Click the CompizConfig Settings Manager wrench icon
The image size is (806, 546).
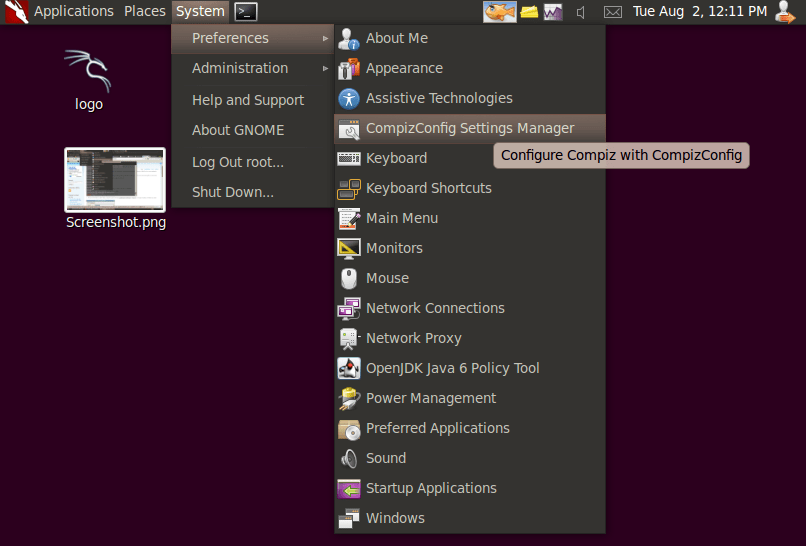[x=349, y=129]
